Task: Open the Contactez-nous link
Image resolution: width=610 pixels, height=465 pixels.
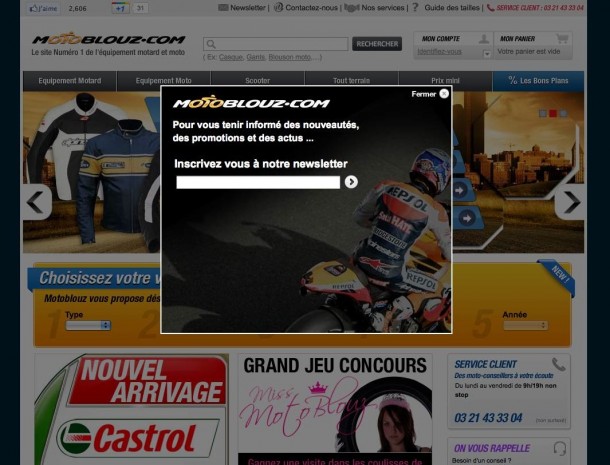Action: pos(311,7)
